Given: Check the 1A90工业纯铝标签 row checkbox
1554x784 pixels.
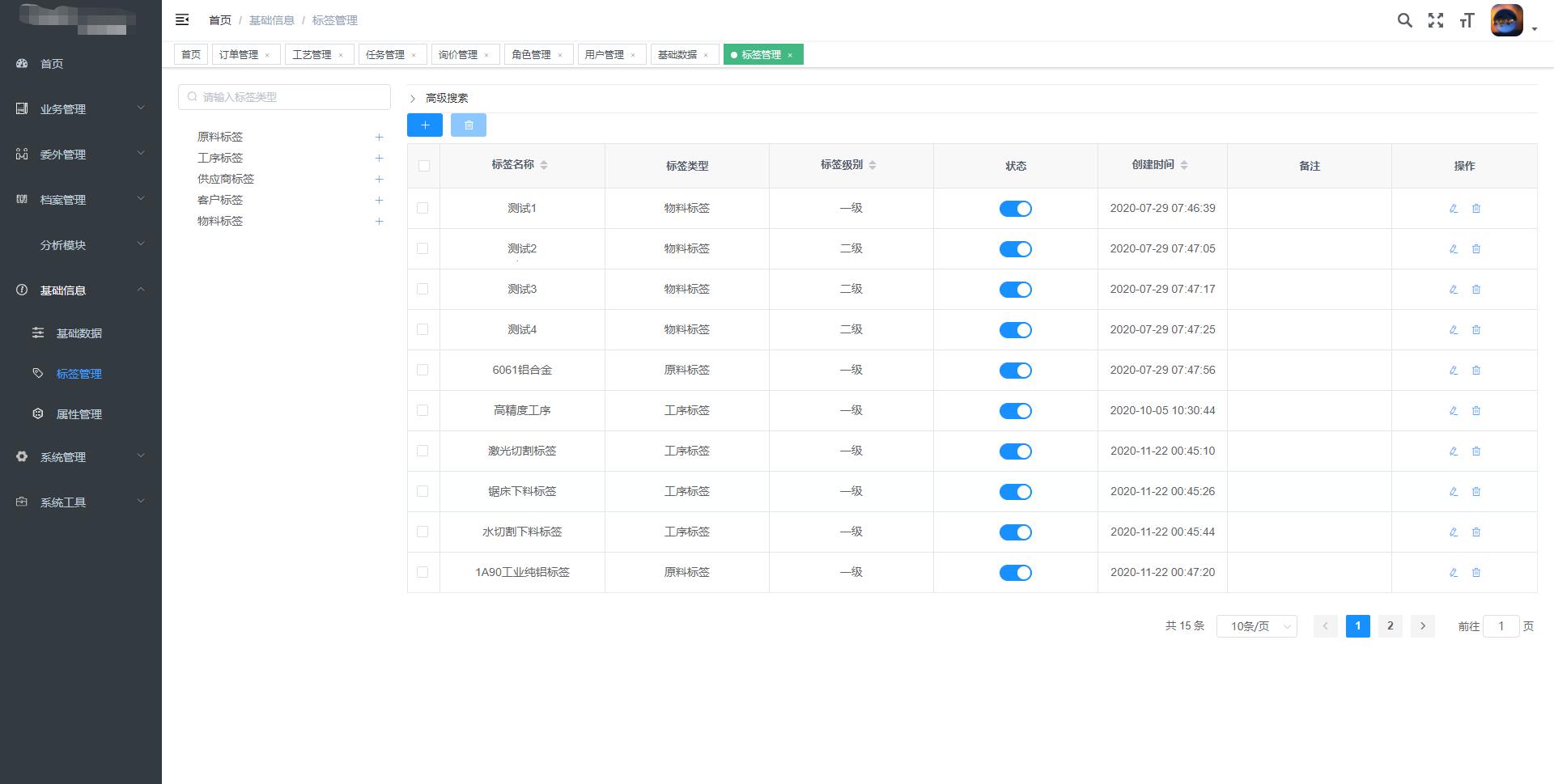Looking at the screenshot, I should coord(422,572).
